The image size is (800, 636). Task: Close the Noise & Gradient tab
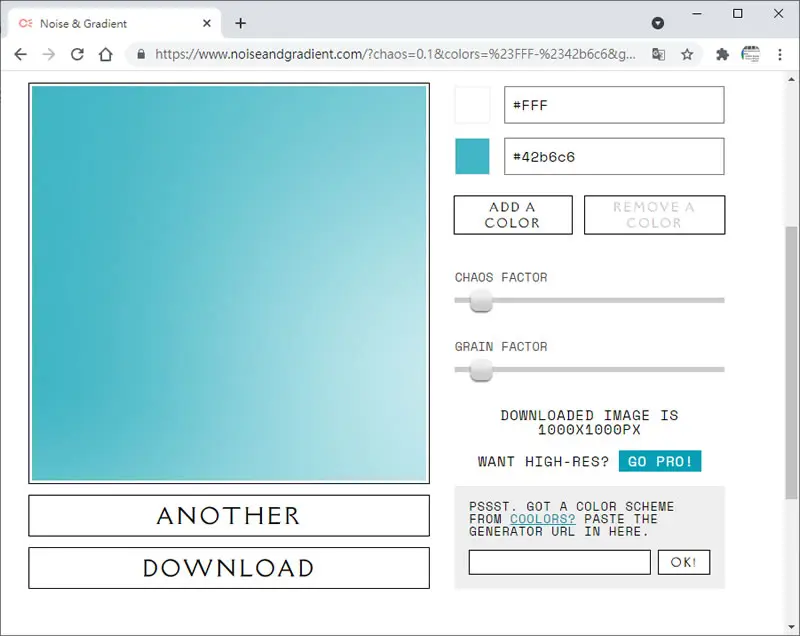coord(207,23)
